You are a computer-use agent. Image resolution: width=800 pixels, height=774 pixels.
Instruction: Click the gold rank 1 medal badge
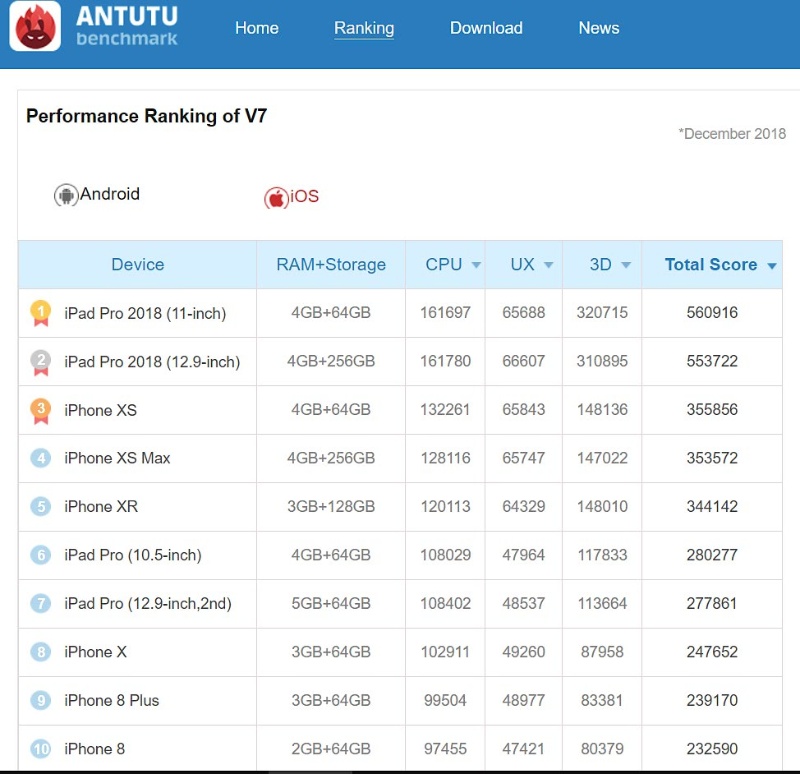click(x=40, y=313)
